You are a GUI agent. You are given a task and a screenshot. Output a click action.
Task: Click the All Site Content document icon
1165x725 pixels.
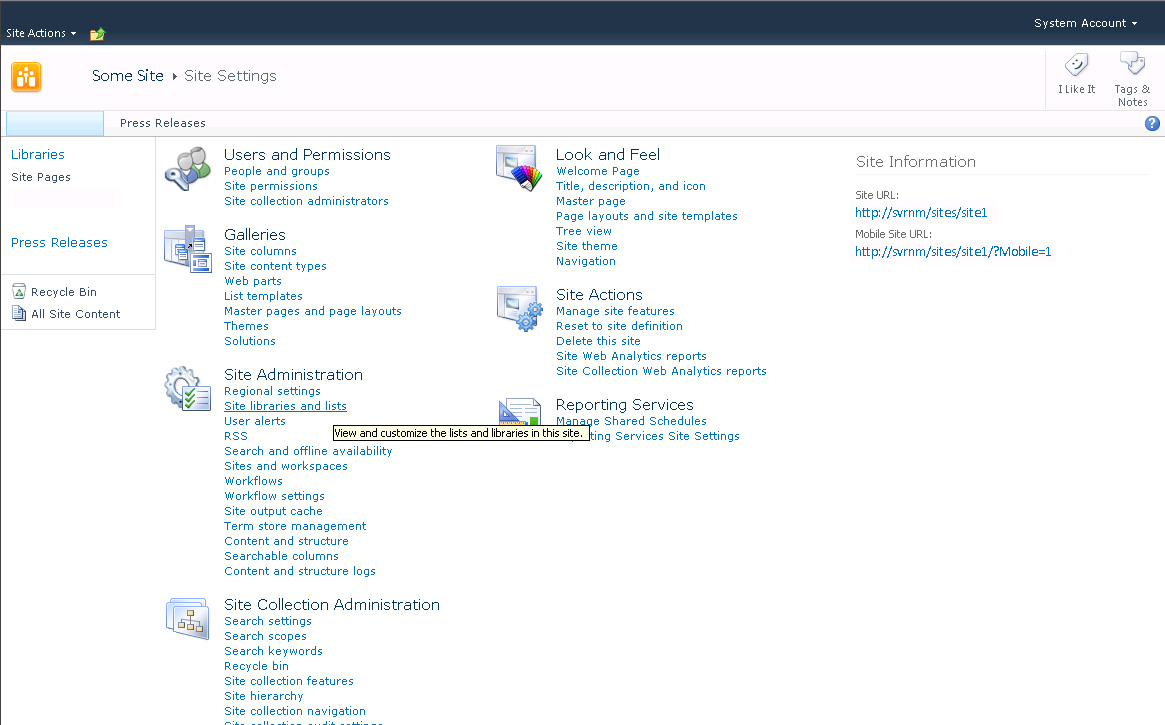click(19, 313)
